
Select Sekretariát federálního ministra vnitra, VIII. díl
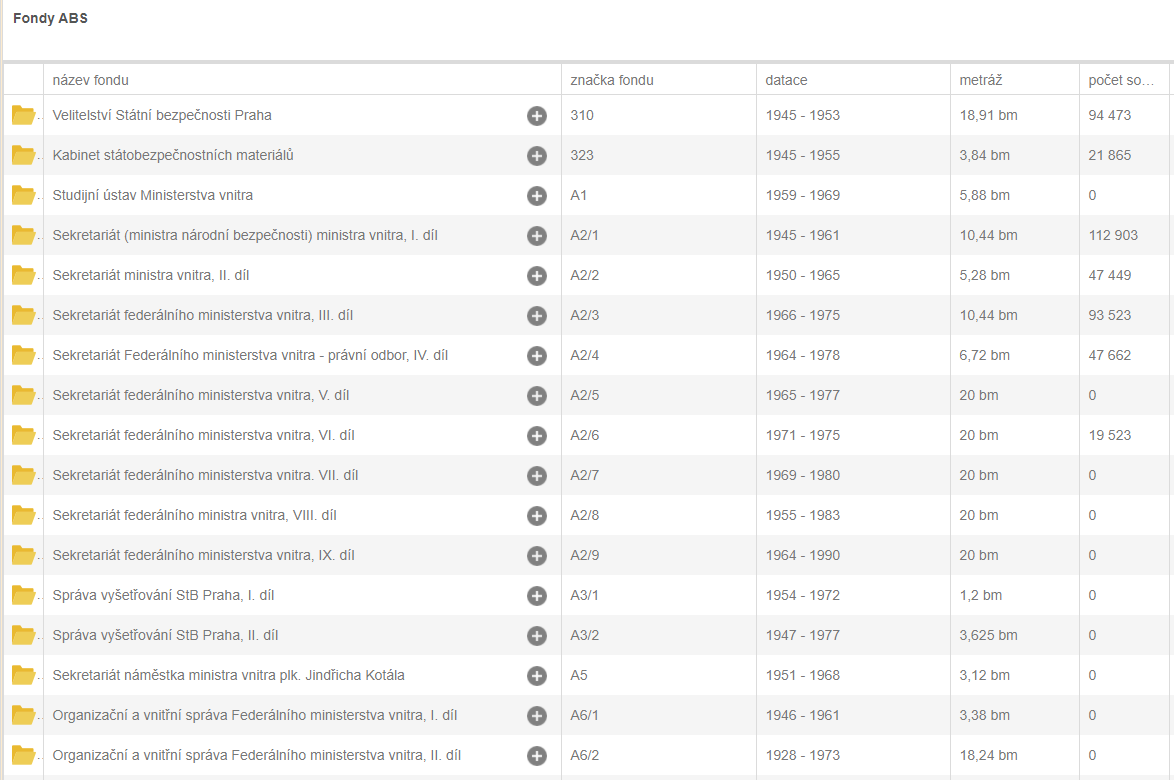click(x=194, y=515)
